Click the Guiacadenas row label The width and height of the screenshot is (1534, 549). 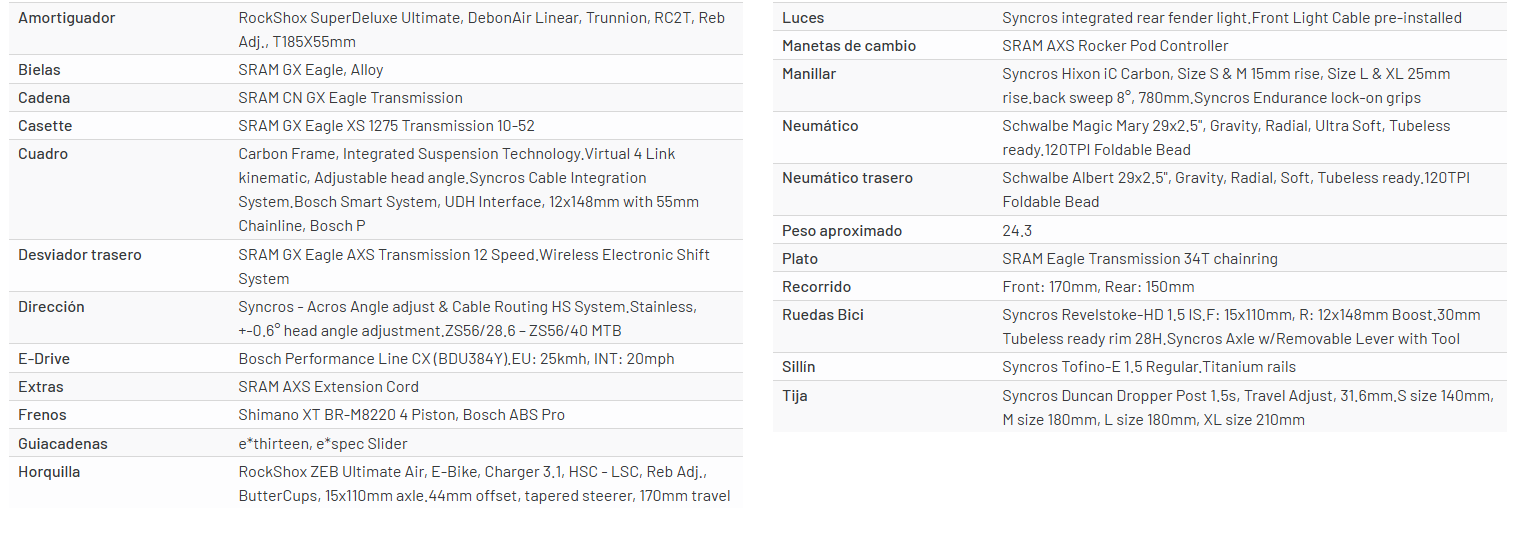click(x=63, y=444)
